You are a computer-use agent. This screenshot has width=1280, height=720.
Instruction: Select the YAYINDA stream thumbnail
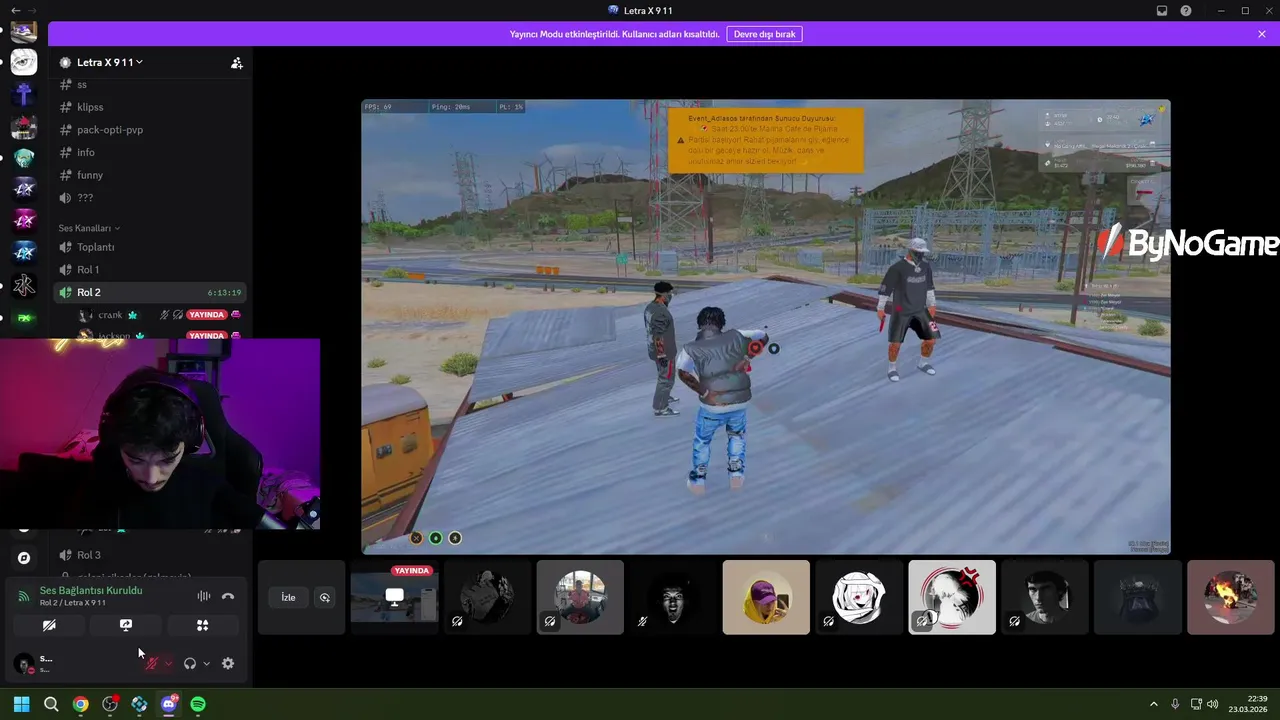[x=394, y=597]
